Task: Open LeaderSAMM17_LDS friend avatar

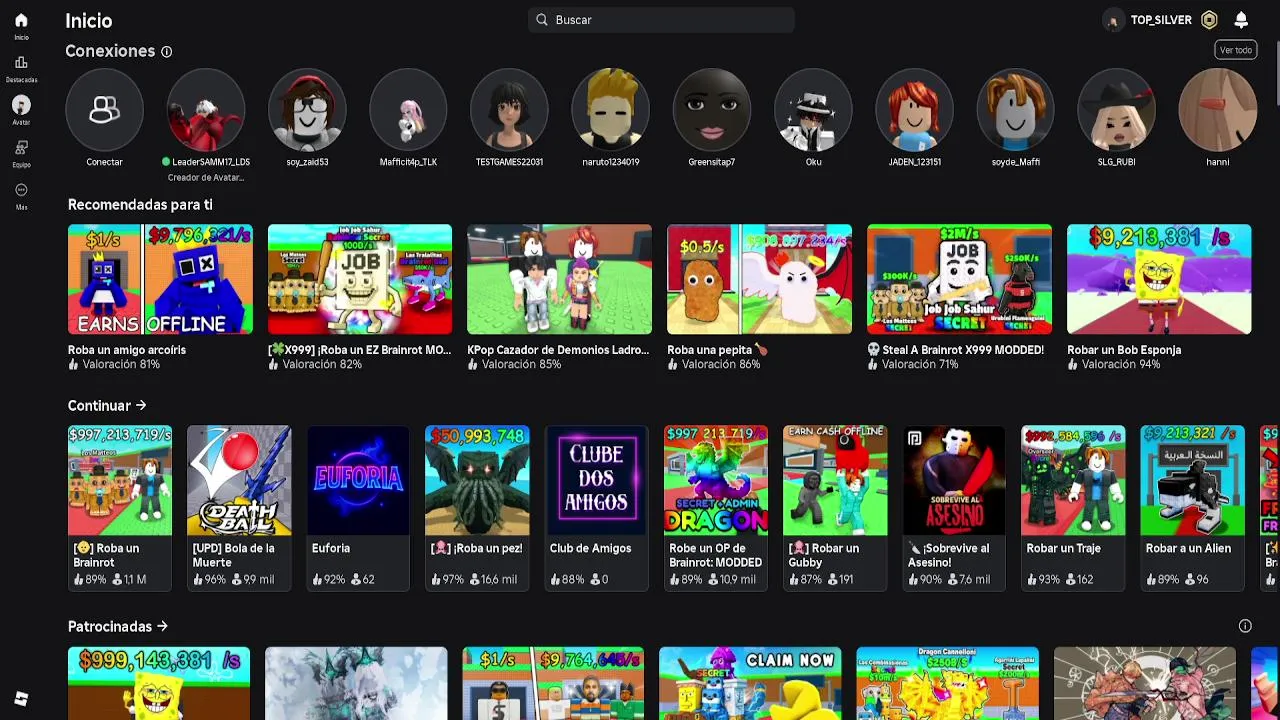Action: (x=206, y=109)
